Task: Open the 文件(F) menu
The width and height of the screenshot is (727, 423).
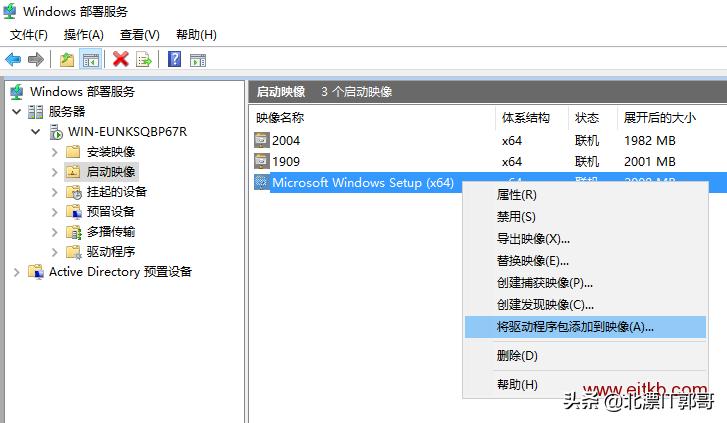Action: (x=29, y=35)
